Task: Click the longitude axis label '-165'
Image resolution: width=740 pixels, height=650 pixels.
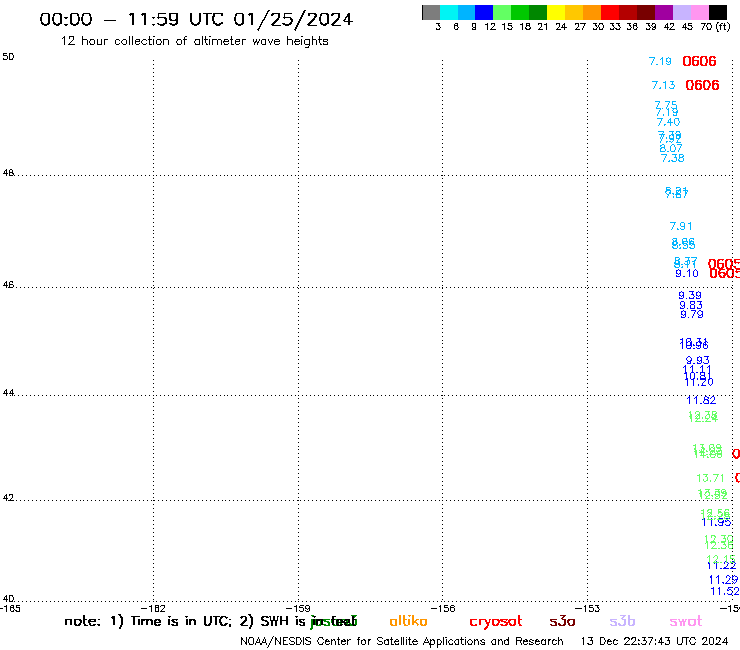Action: [x=10, y=609]
